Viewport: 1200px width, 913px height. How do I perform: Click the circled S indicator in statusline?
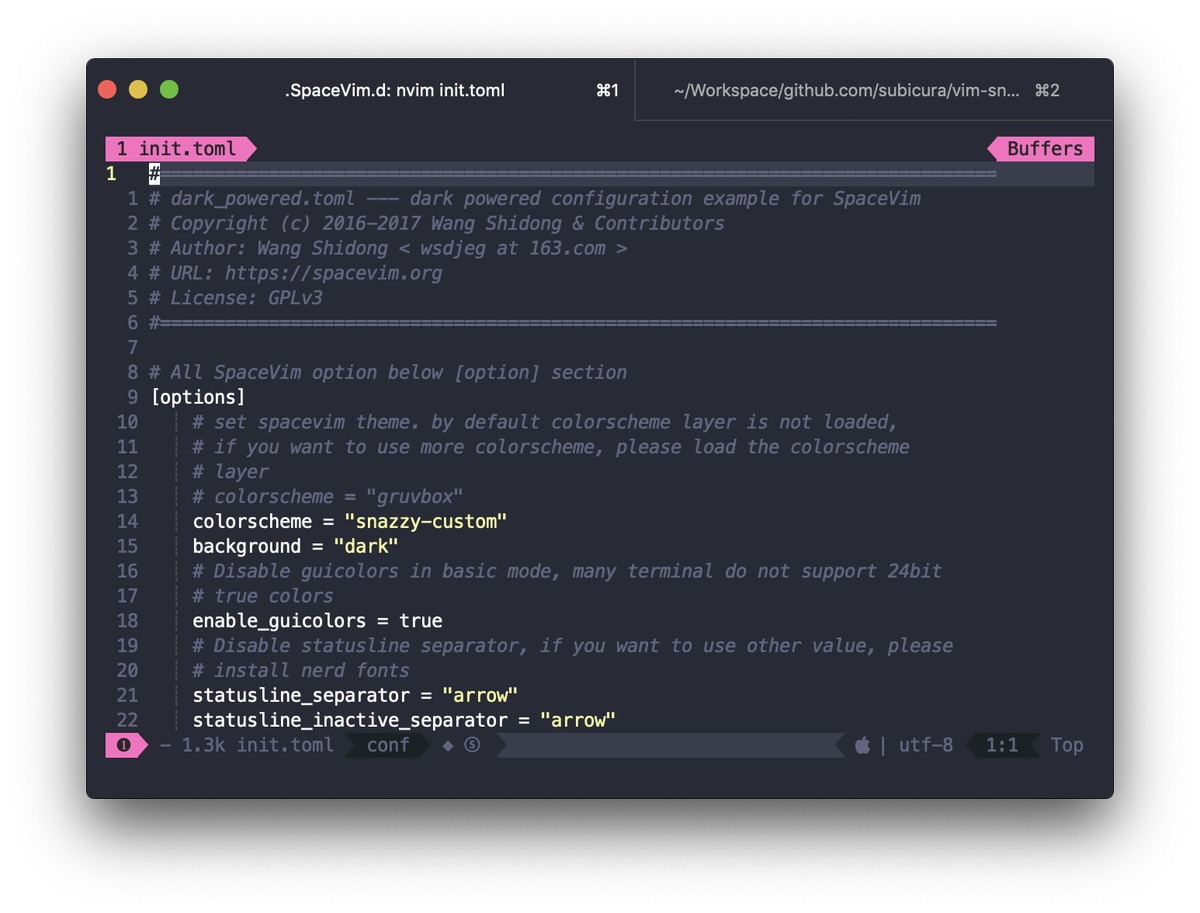click(472, 745)
